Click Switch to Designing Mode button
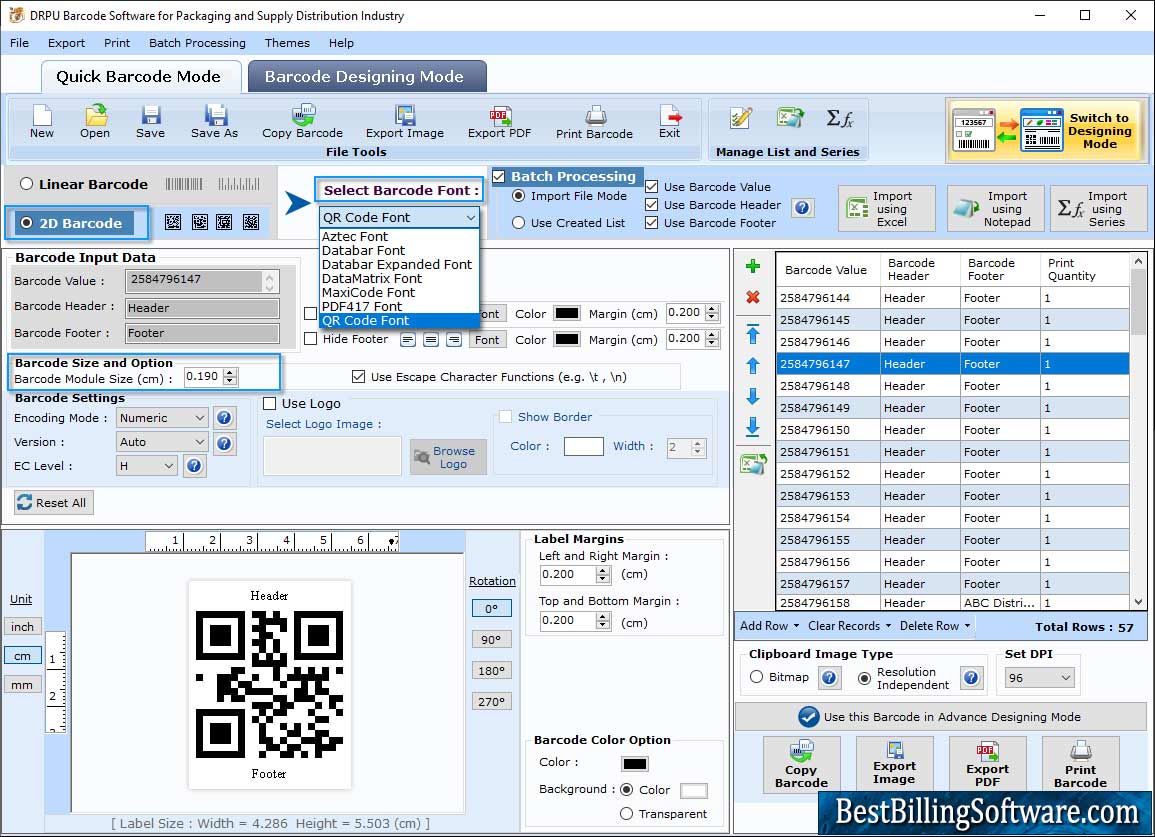 coord(1045,131)
